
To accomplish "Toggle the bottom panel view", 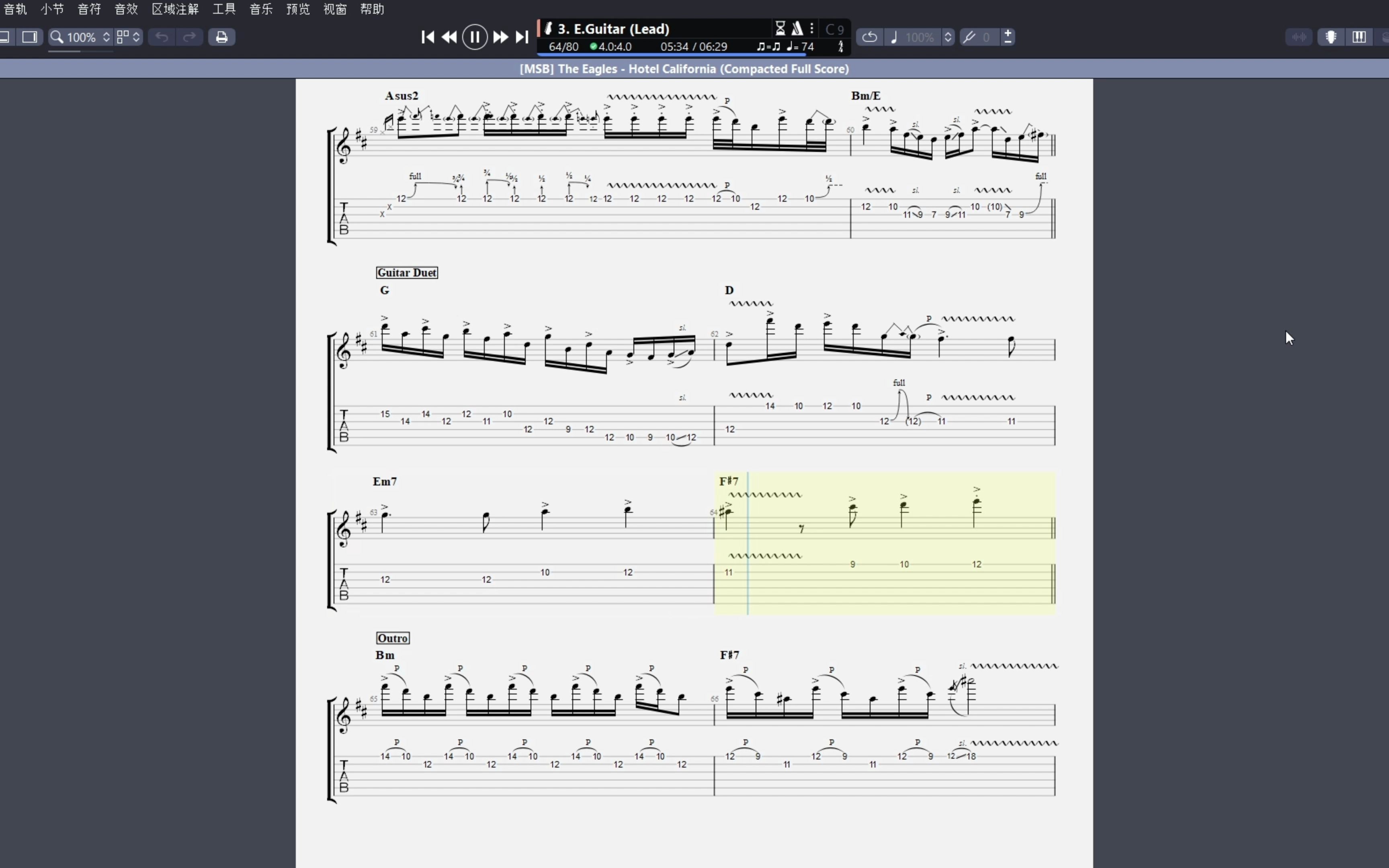I will [5, 37].
